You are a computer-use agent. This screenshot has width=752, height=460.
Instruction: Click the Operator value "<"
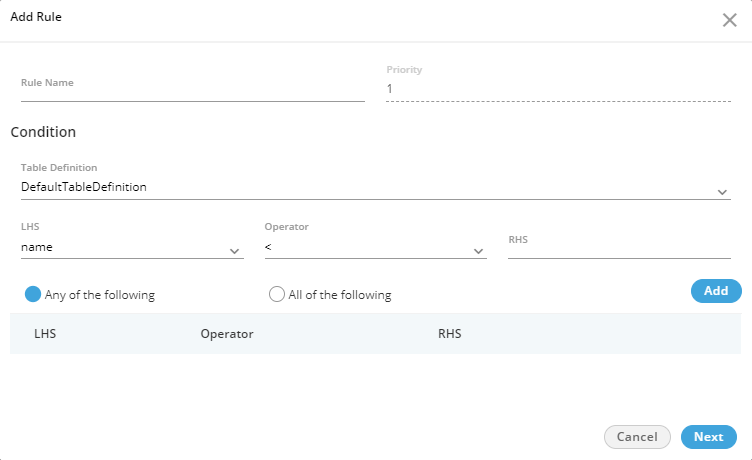pos(269,246)
